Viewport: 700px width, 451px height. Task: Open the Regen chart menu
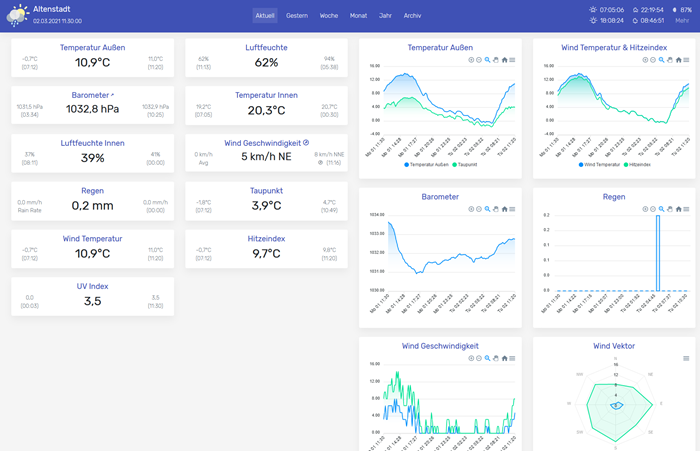(686, 209)
